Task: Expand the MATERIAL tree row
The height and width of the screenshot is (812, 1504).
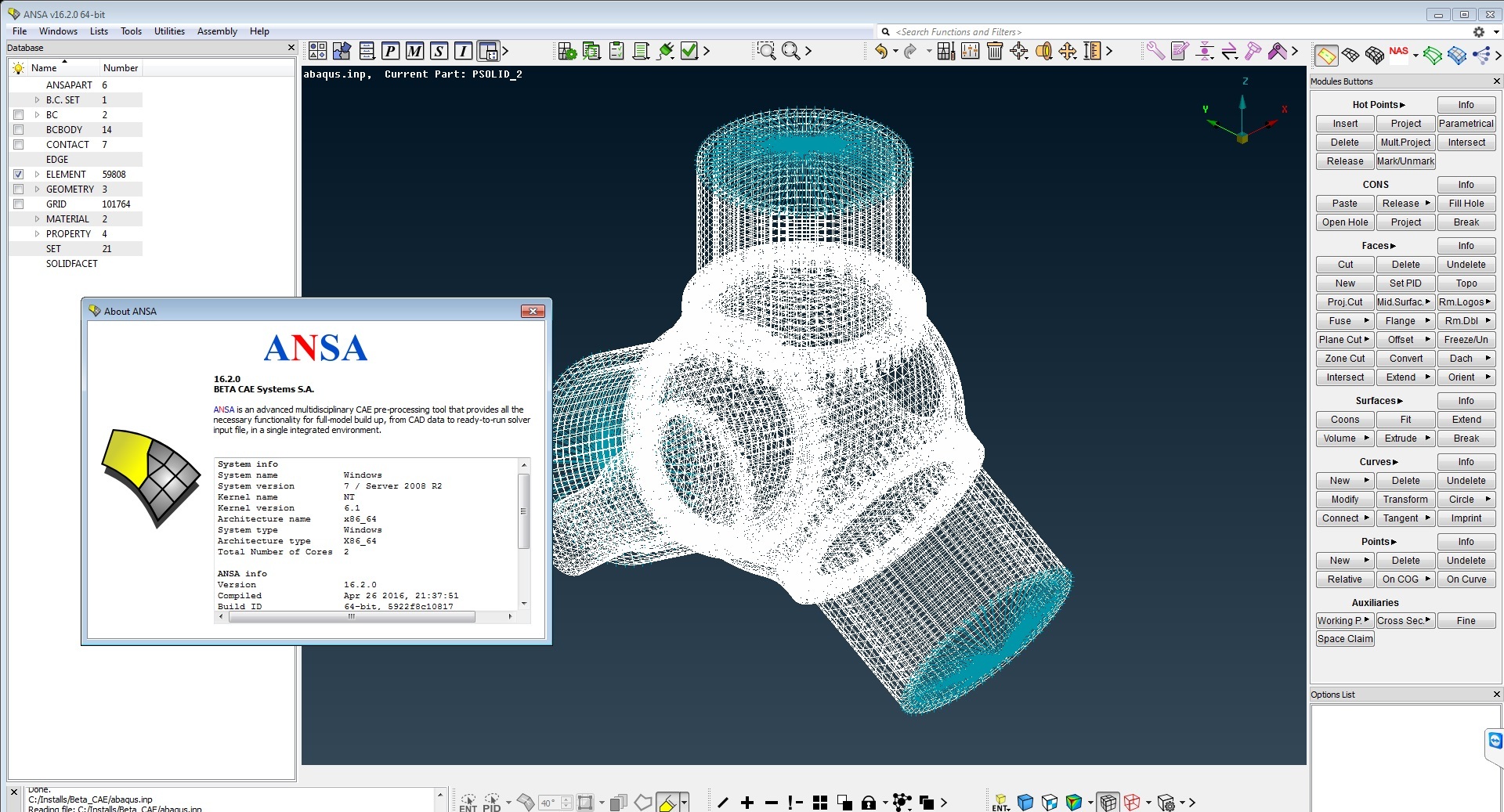Action: (x=37, y=219)
